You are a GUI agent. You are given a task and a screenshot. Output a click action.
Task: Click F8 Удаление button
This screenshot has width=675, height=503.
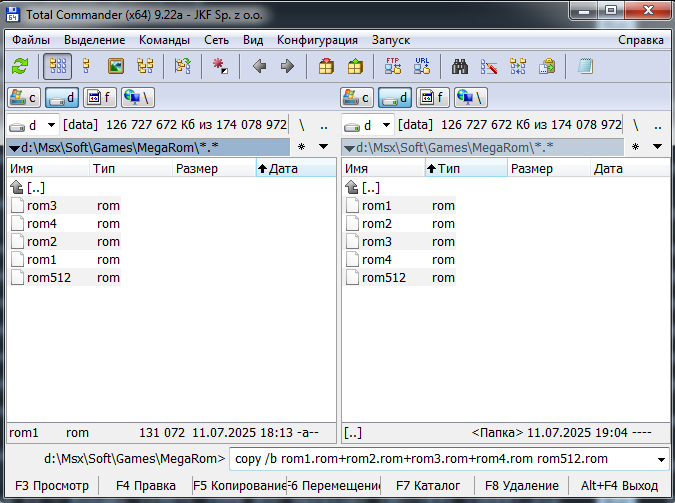point(522,486)
